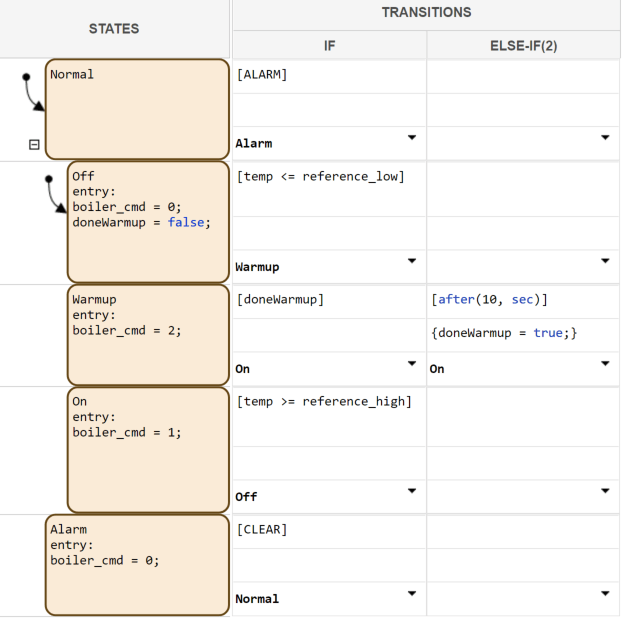Edit the {doneWarmup = true;} action cell
Image resolution: width=626 pixels, height=626 pixels.
point(523,333)
